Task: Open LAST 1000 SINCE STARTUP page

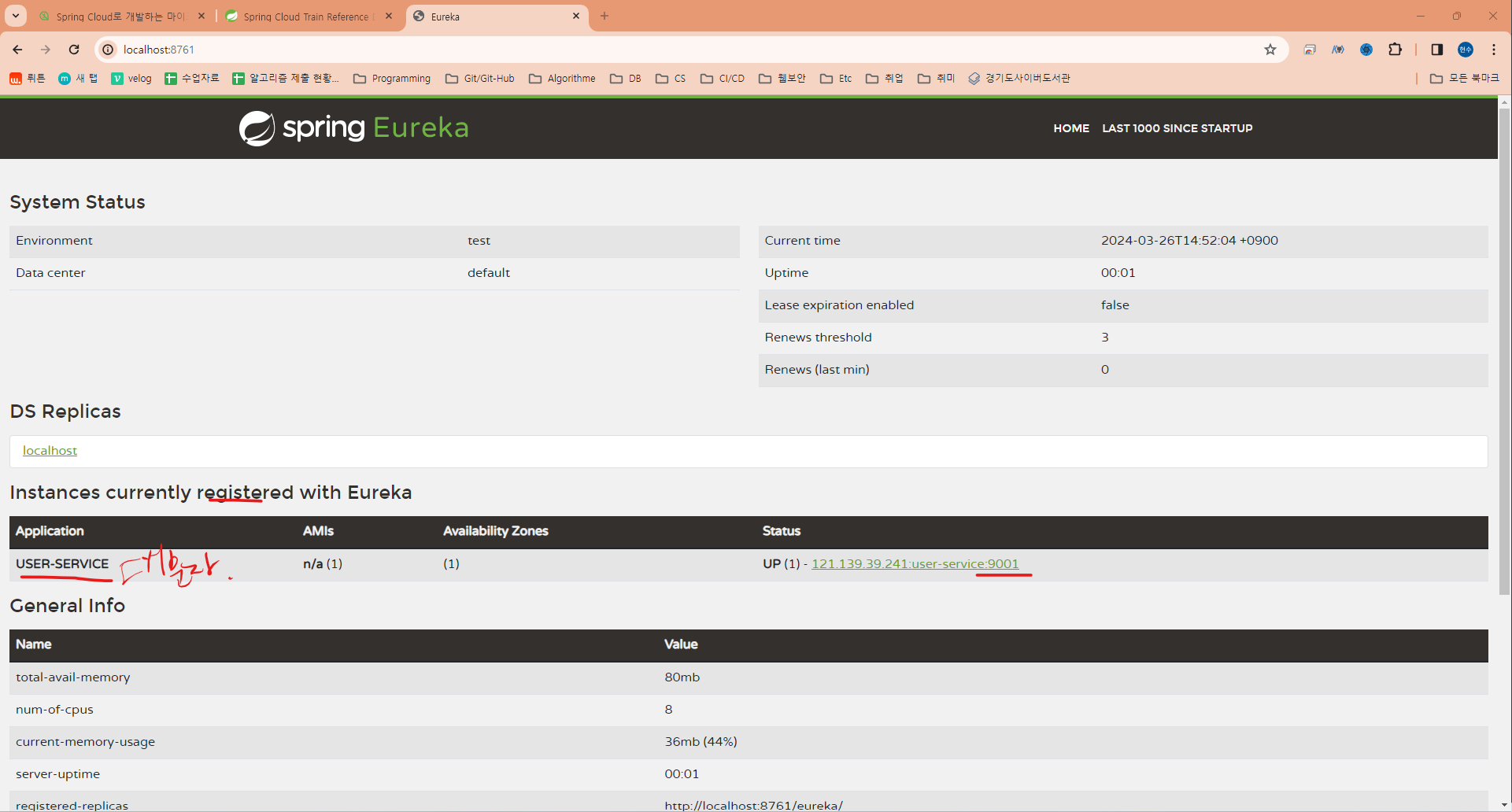Action: coord(1177,128)
